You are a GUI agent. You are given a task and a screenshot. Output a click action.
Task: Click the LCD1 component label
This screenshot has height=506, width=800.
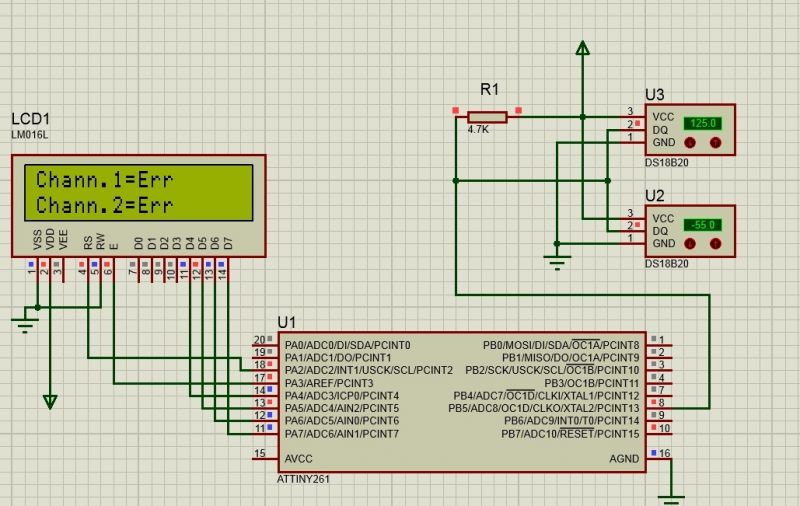pyautogui.click(x=30, y=119)
